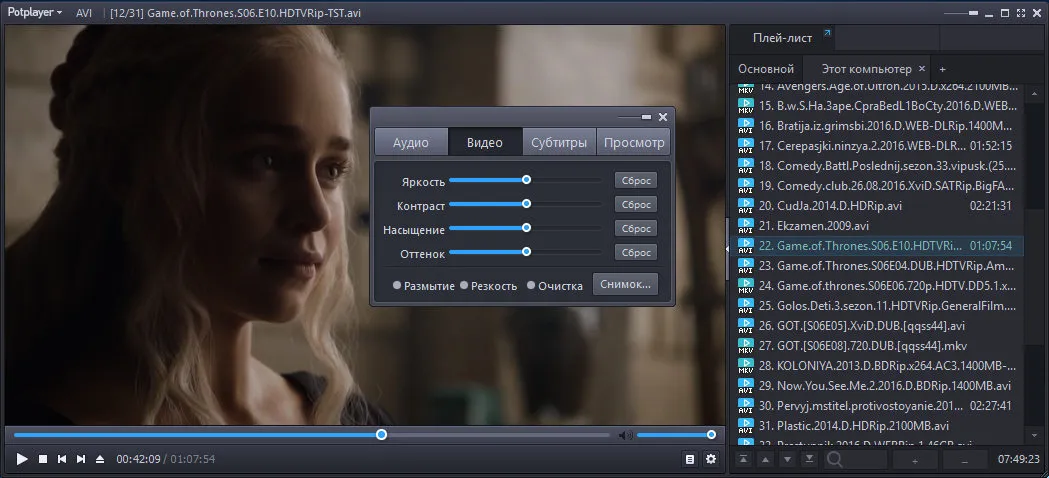
Task: Add a new playlist tab with plus
Action: (x=943, y=69)
